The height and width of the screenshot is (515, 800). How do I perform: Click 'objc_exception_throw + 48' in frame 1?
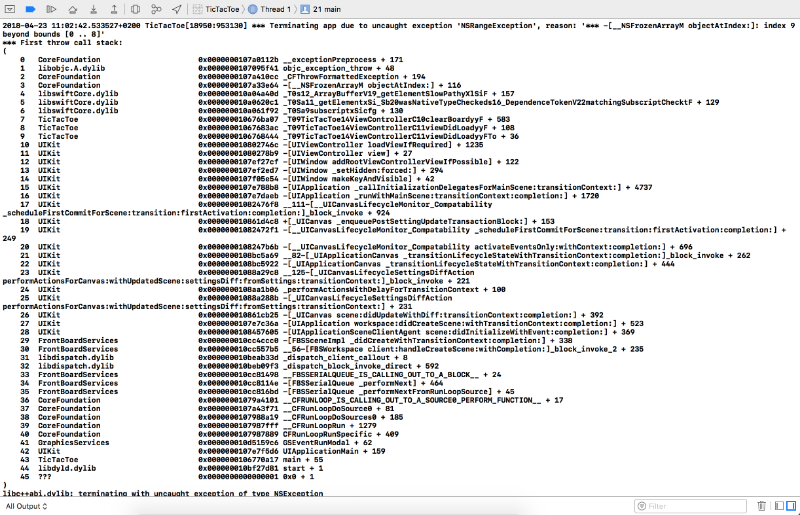click(x=338, y=68)
